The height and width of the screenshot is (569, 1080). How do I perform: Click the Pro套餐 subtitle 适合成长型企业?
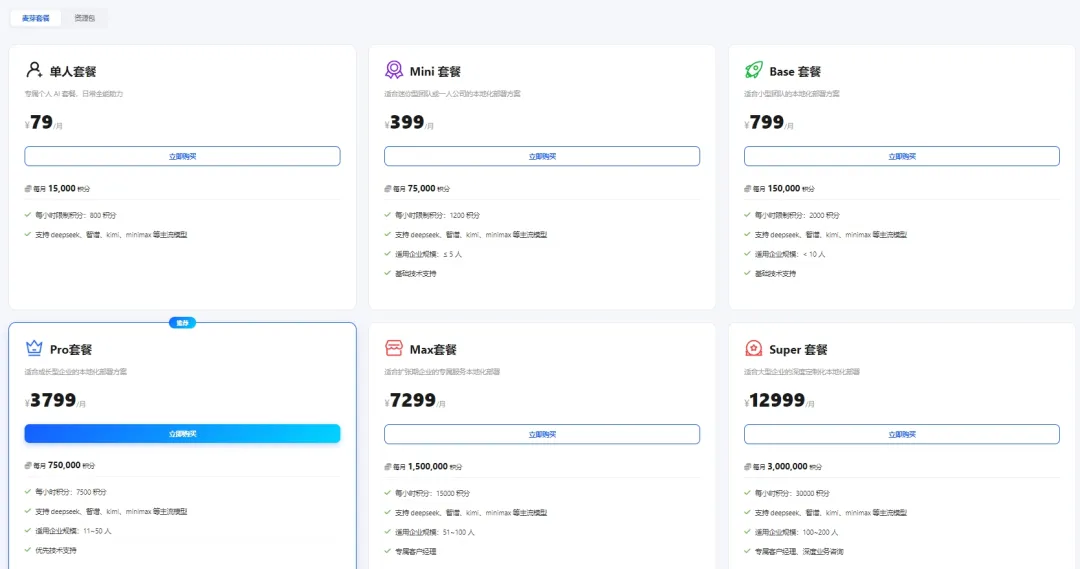click(76, 372)
